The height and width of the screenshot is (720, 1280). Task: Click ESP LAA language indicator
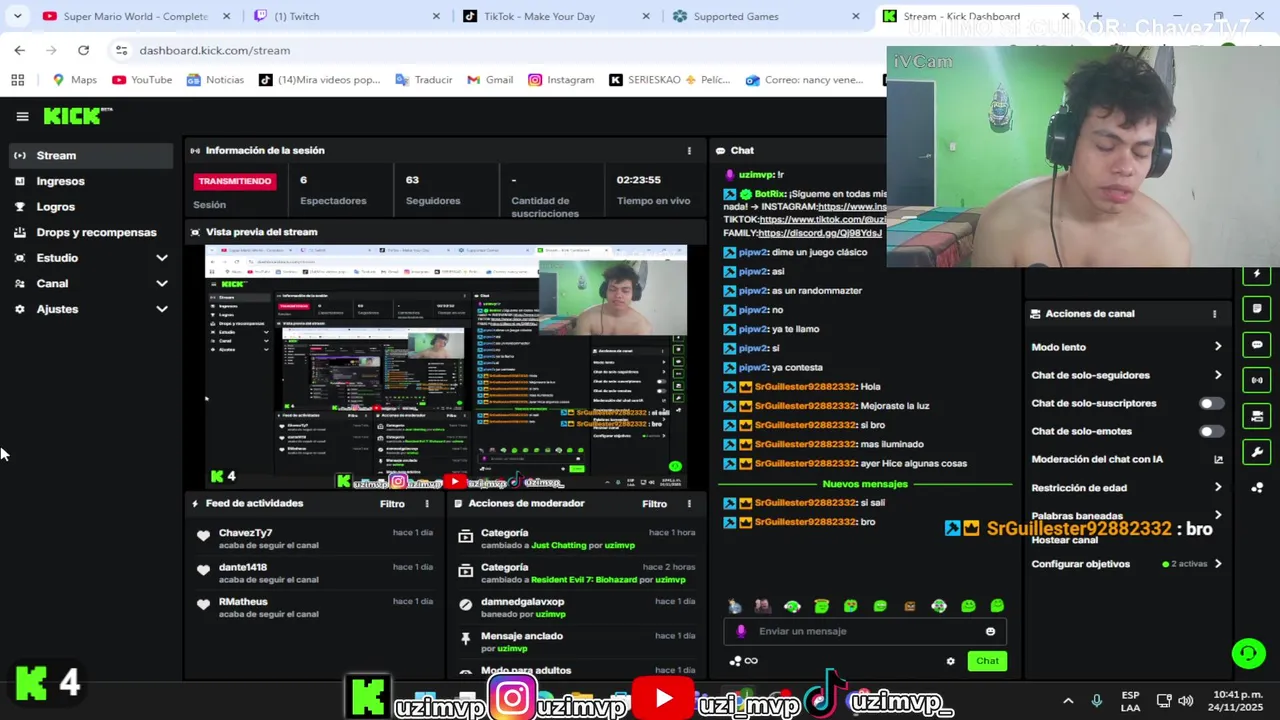pos(1130,701)
